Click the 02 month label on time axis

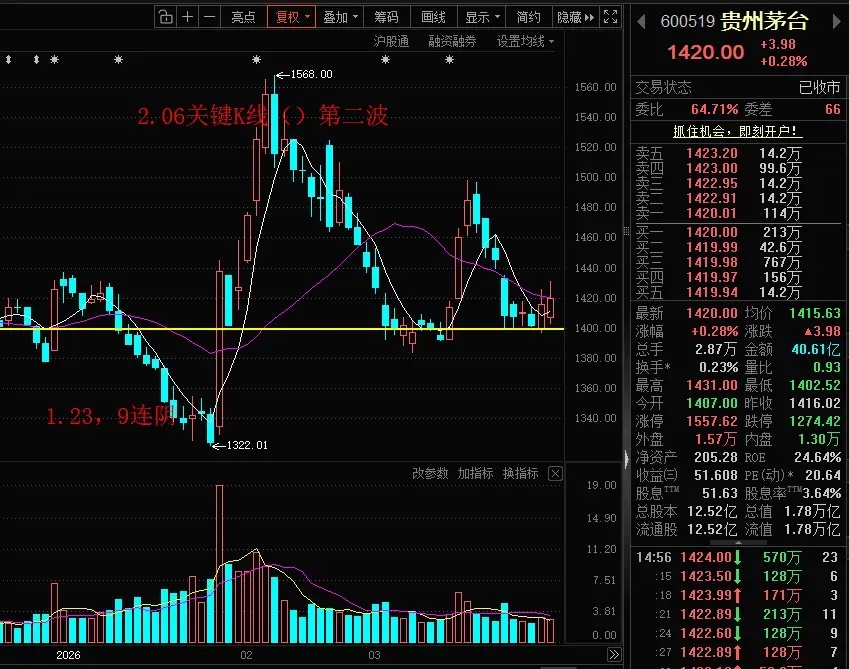pos(246,655)
